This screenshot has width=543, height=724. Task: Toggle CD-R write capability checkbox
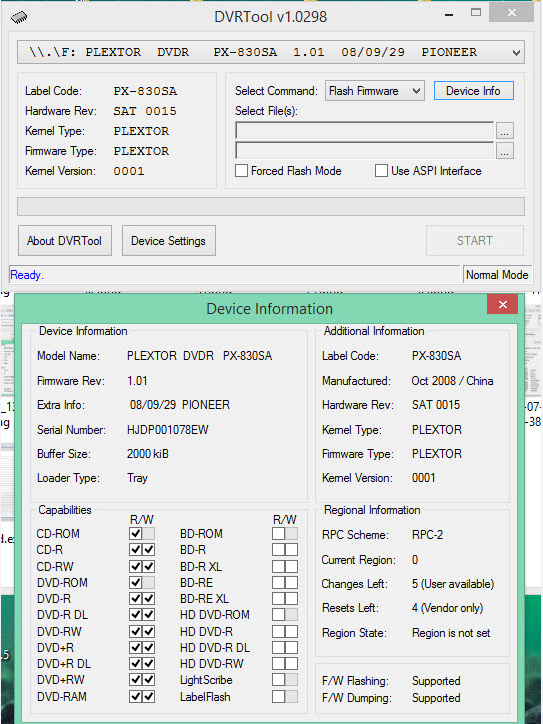149,550
